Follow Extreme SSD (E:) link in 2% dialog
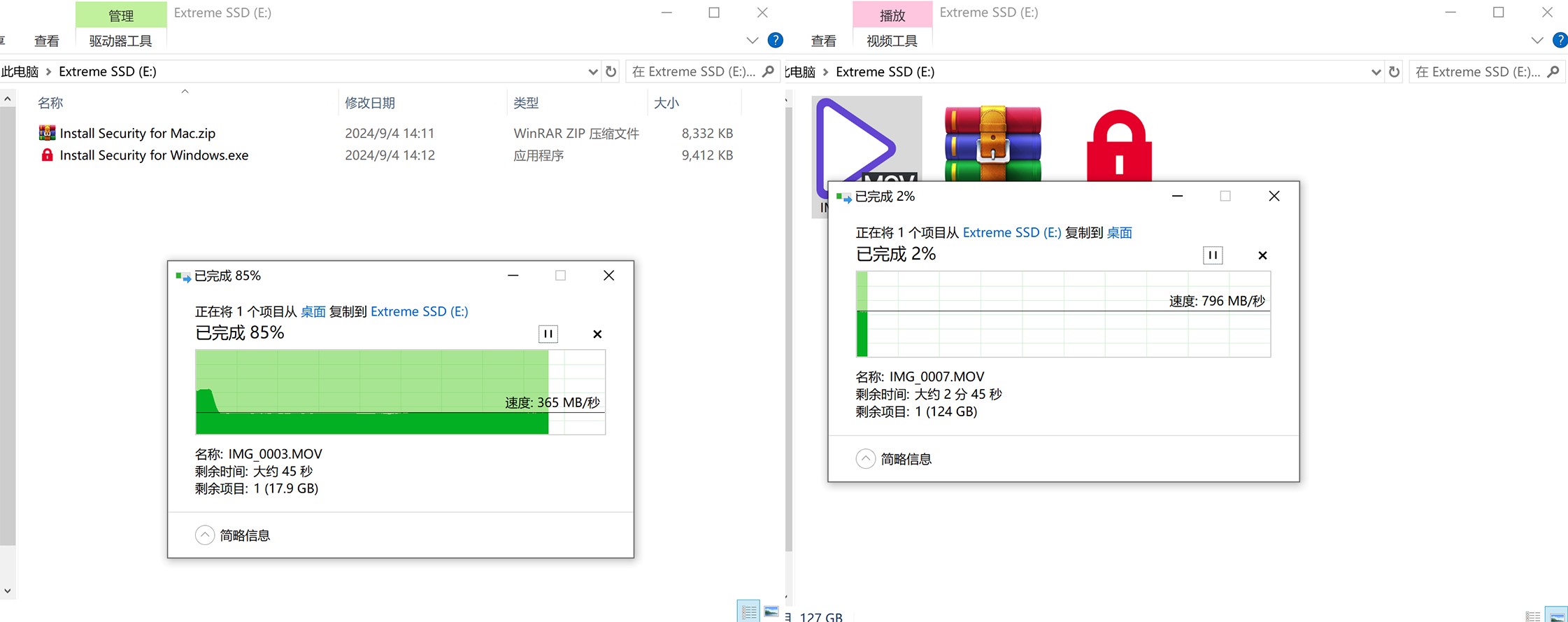Image resolution: width=1568 pixels, height=622 pixels. point(1012,232)
